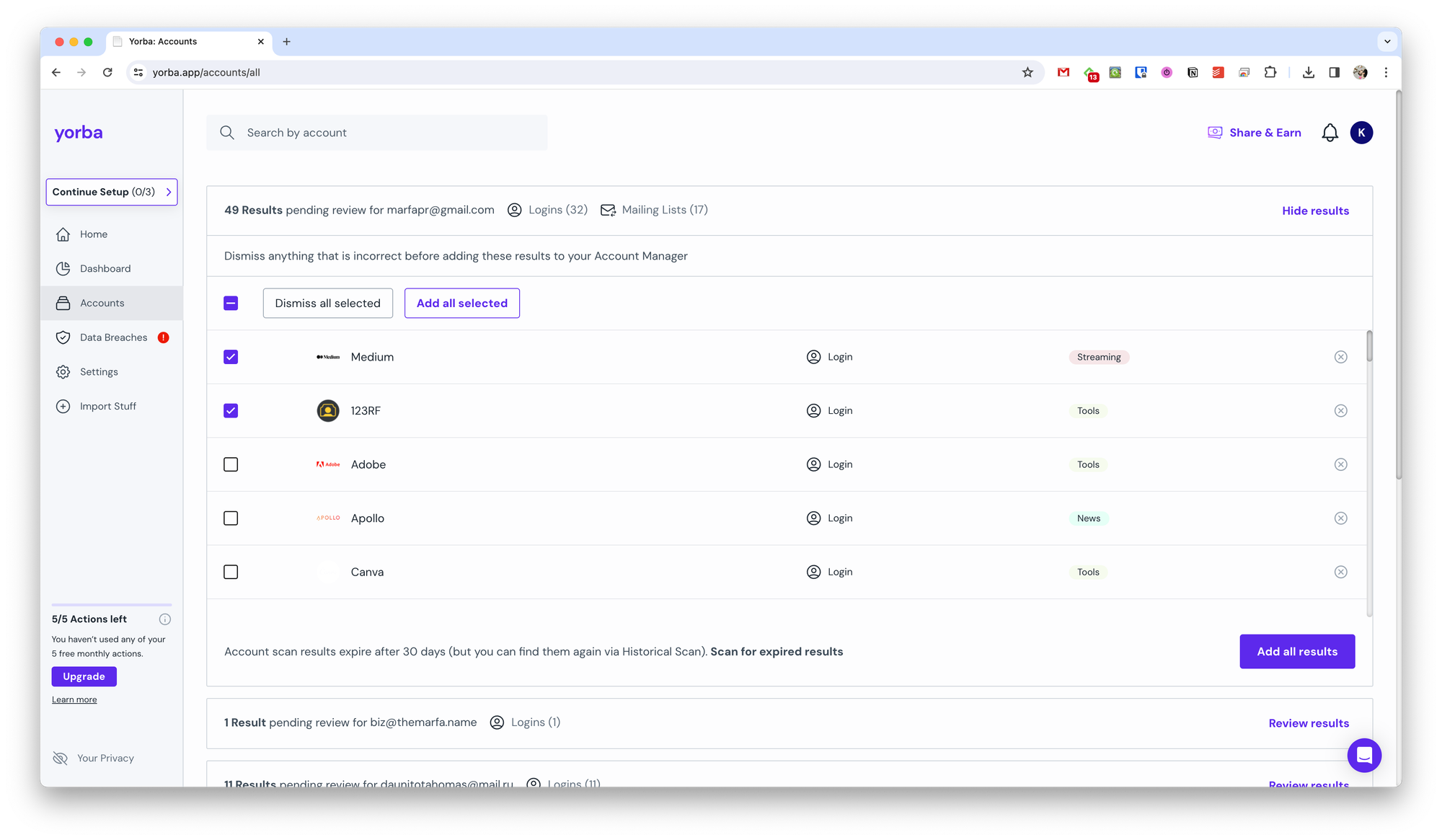
Task: Click the notification bell icon
Action: coord(1330,133)
